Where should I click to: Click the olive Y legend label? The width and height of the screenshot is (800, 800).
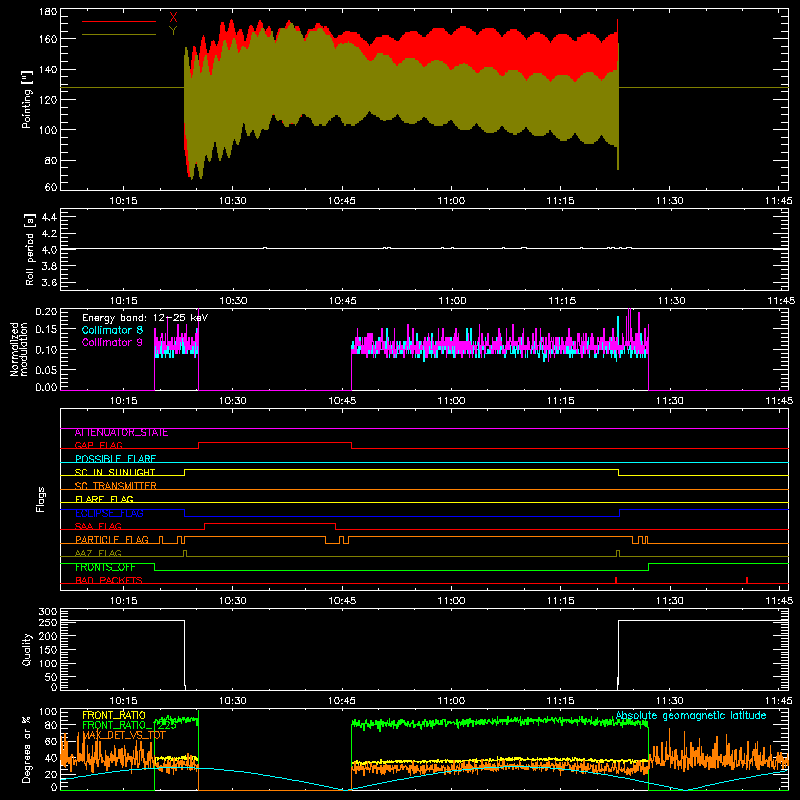(173, 31)
